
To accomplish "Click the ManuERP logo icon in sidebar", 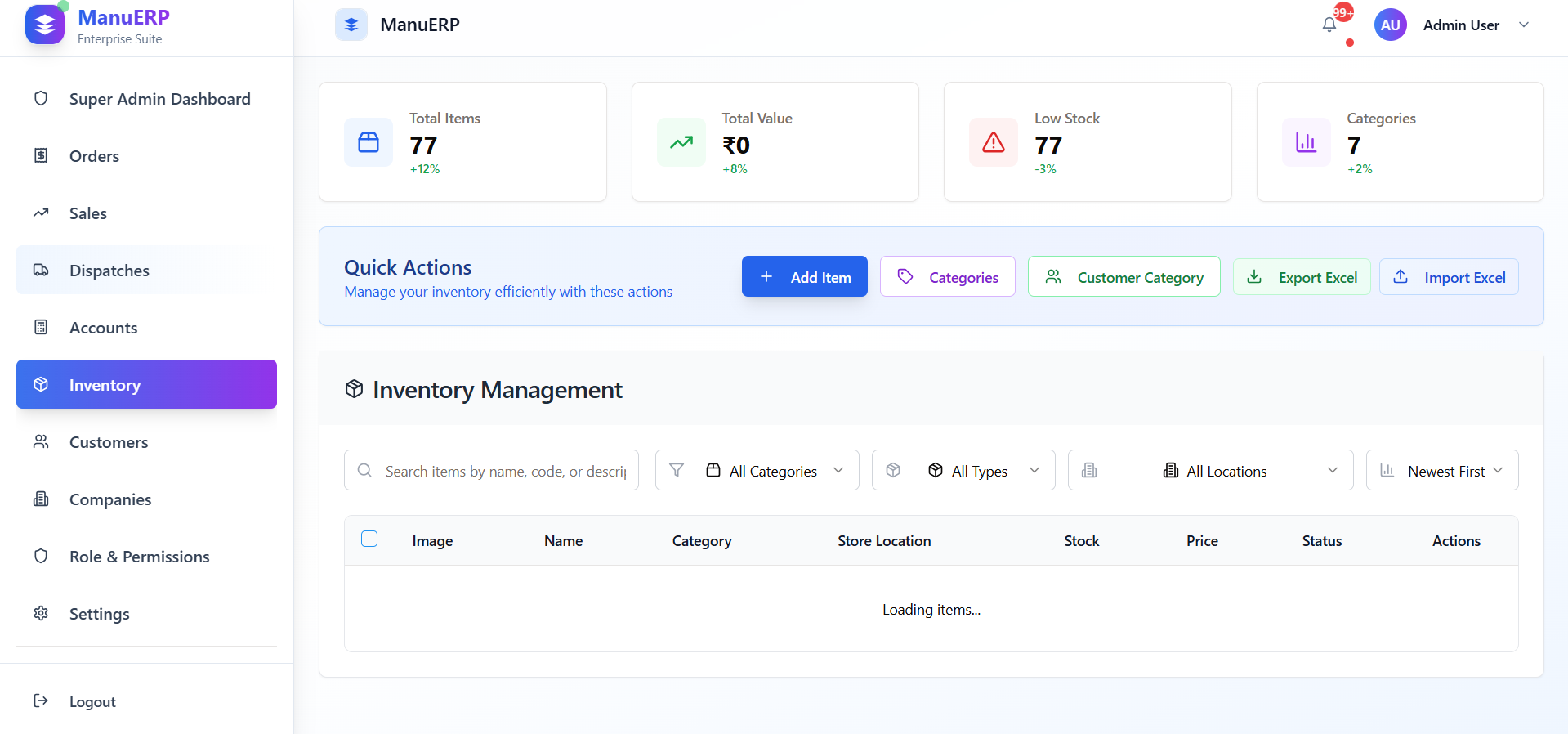I will pos(45,25).
